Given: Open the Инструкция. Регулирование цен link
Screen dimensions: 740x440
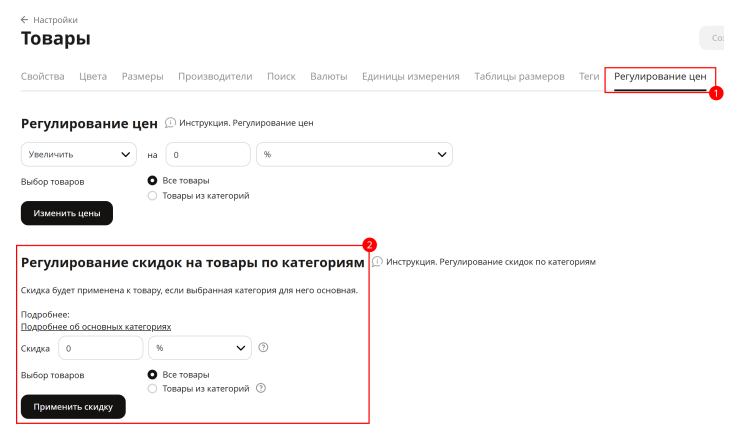Looking at the screenshot, I should [246, 123].
